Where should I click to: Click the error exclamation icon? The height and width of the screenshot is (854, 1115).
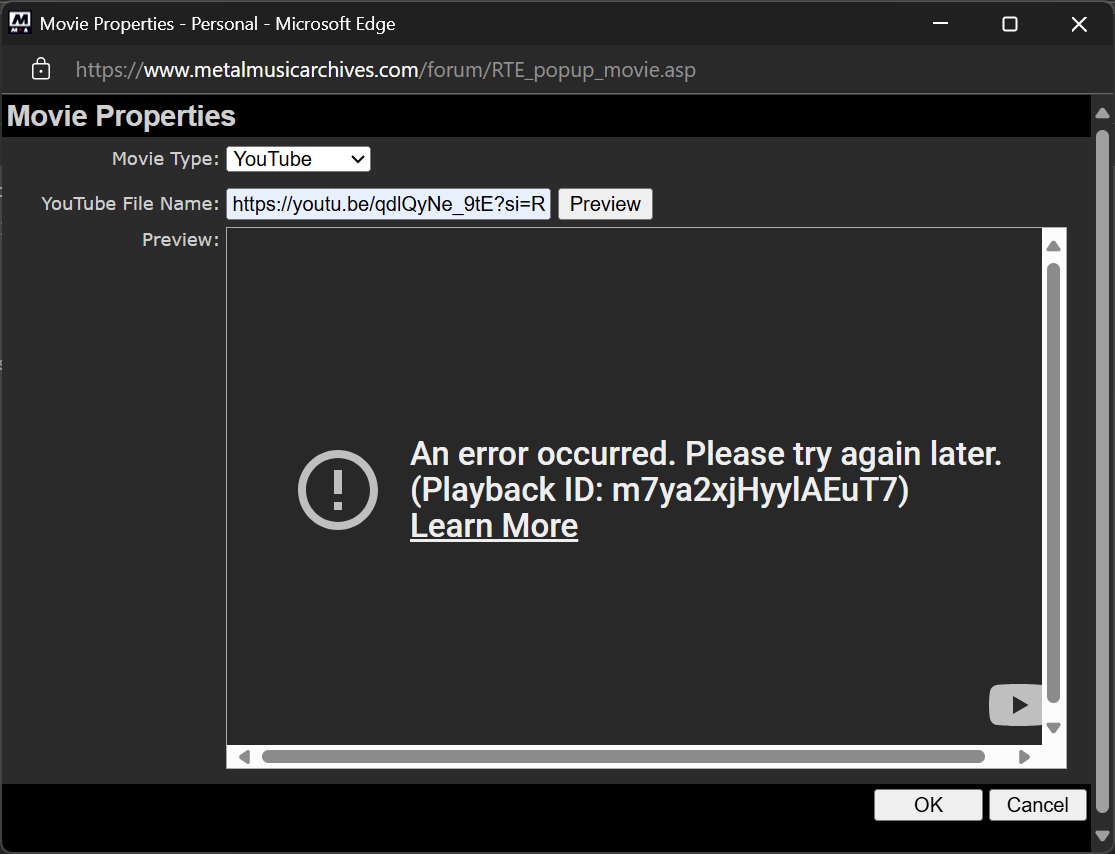[x=338, y=490]
